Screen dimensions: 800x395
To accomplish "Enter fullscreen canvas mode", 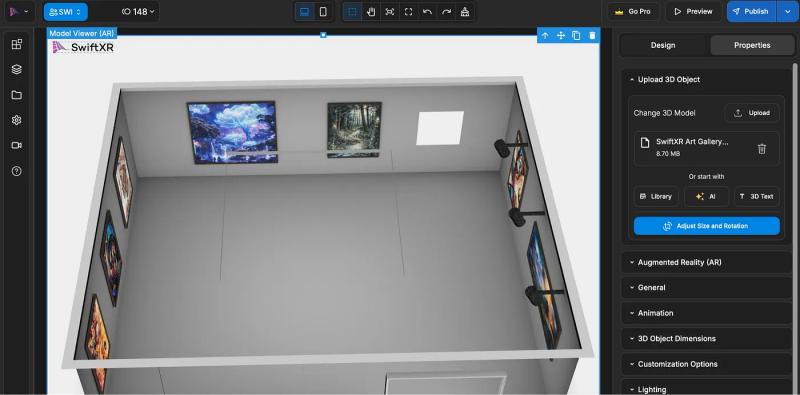I will 409,12.
